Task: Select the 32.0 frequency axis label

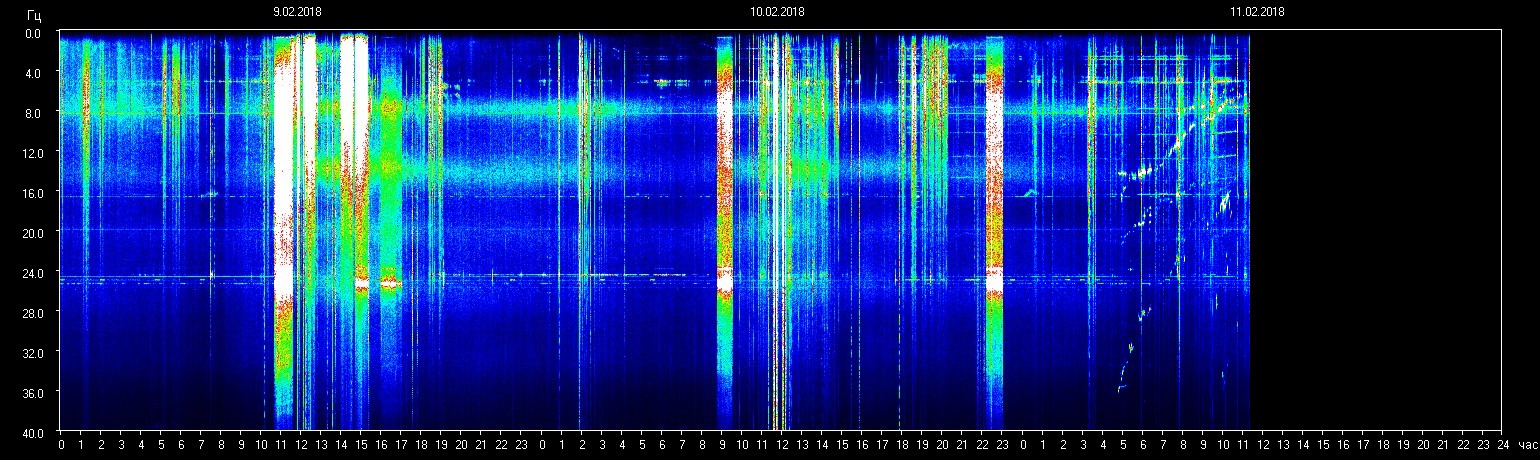Action: tap(32, 352)
